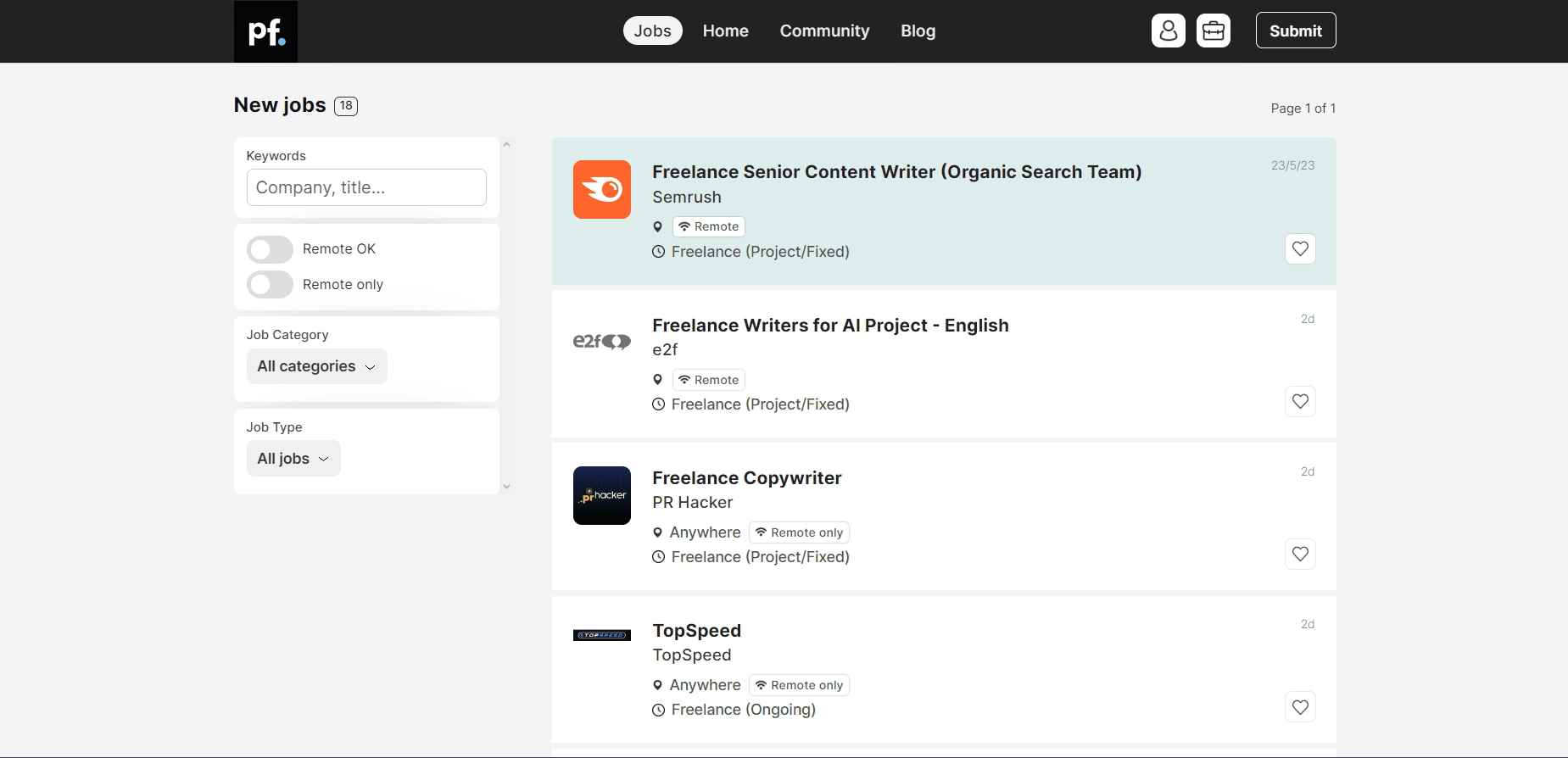Click the pf. site logo
The height and width of the screenshot is (758, 1568).
265,31
